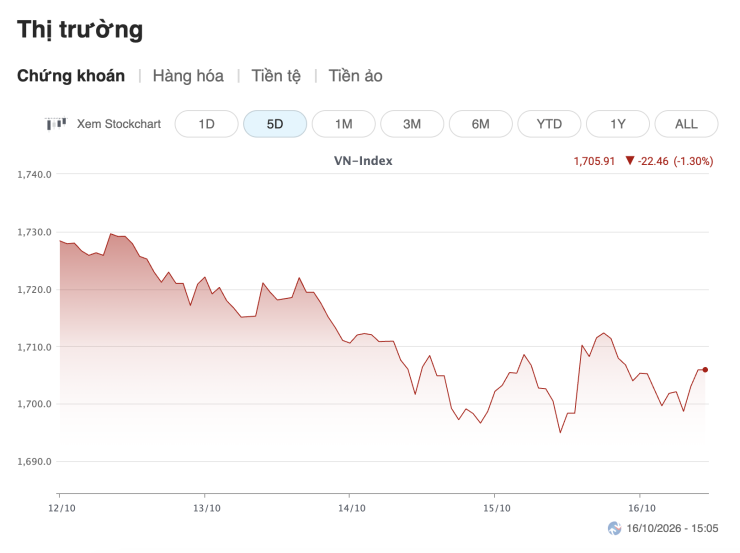This screenshot has width=740, height=553.
Task: Switch to the Tiền tệ tab
Action: tap(276, 76)
